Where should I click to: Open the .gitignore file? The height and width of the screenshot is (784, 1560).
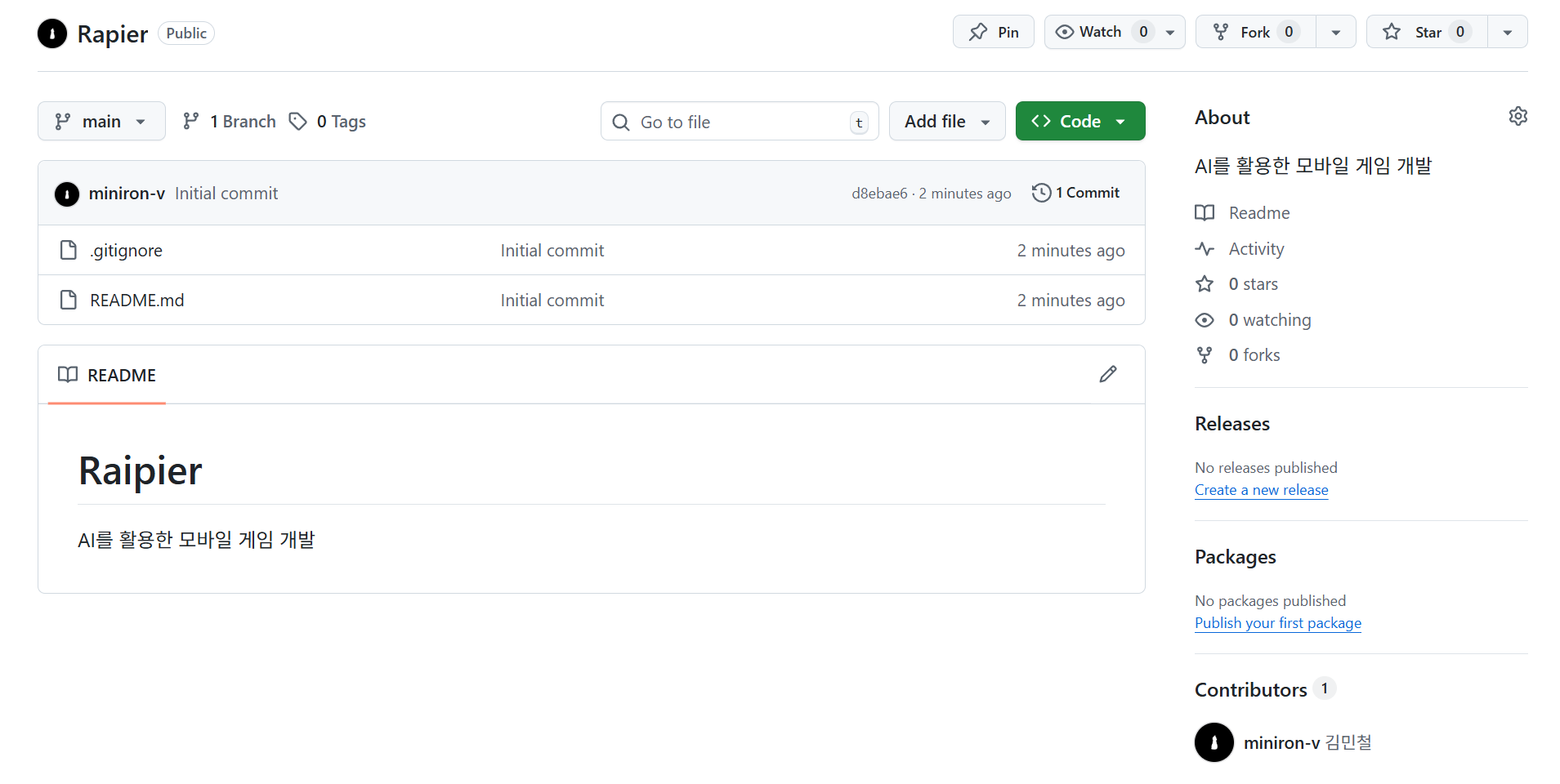tap(126, 251)
